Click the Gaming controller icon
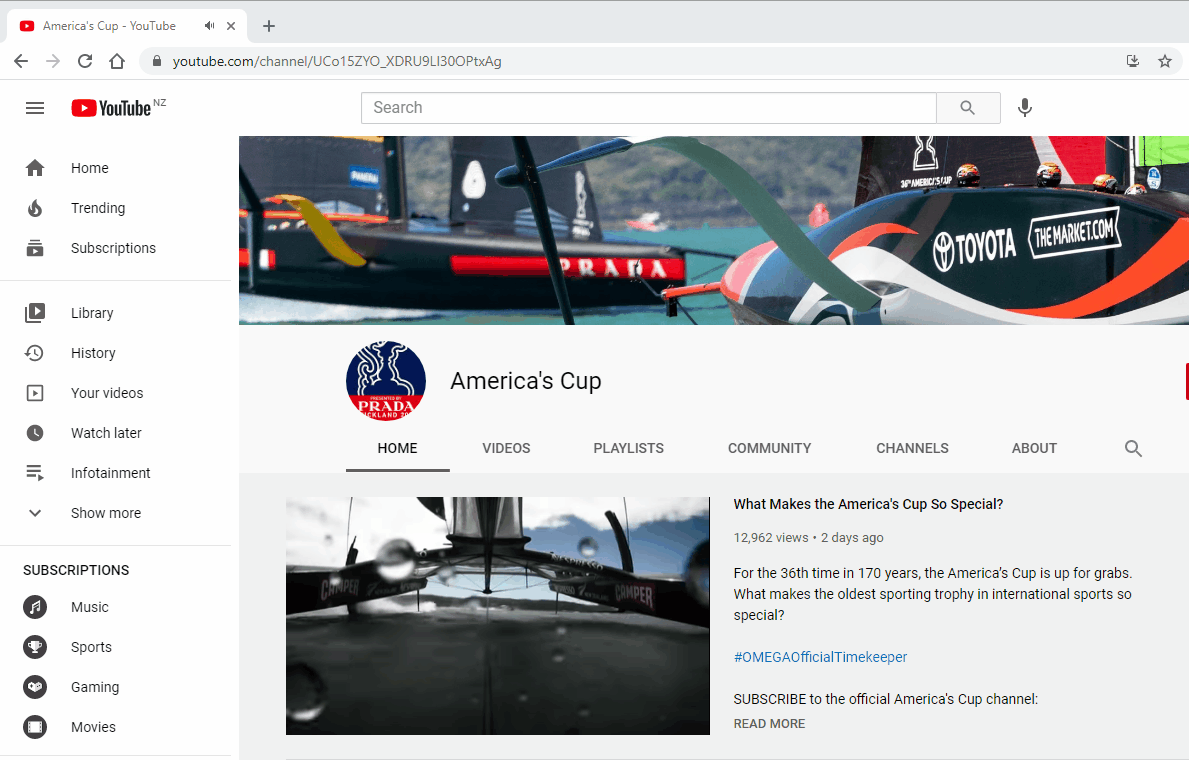The width and height of the screenshot is (1189, 760). coord(35,687)
